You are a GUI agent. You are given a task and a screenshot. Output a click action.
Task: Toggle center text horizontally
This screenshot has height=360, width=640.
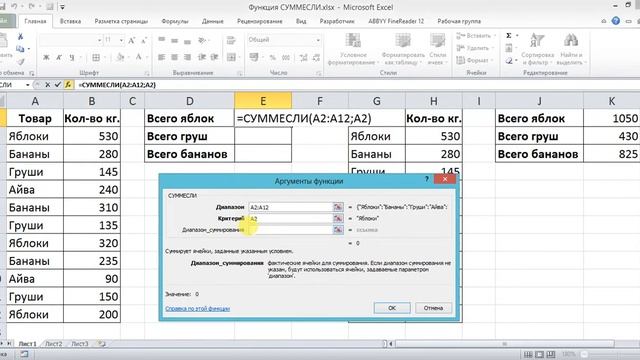coord(174,58)
